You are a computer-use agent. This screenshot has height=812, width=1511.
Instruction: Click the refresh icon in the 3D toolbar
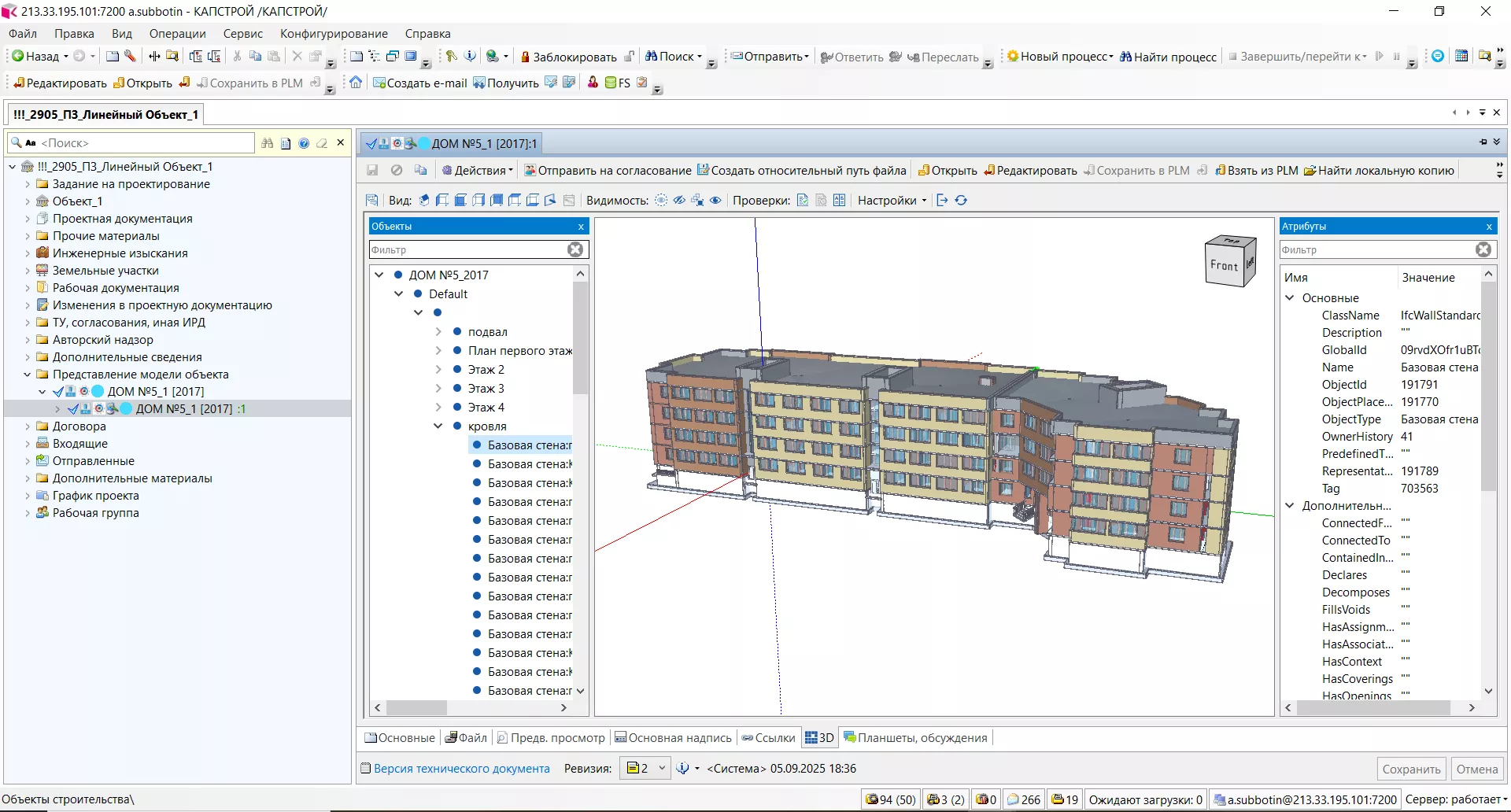pos(961,201)
